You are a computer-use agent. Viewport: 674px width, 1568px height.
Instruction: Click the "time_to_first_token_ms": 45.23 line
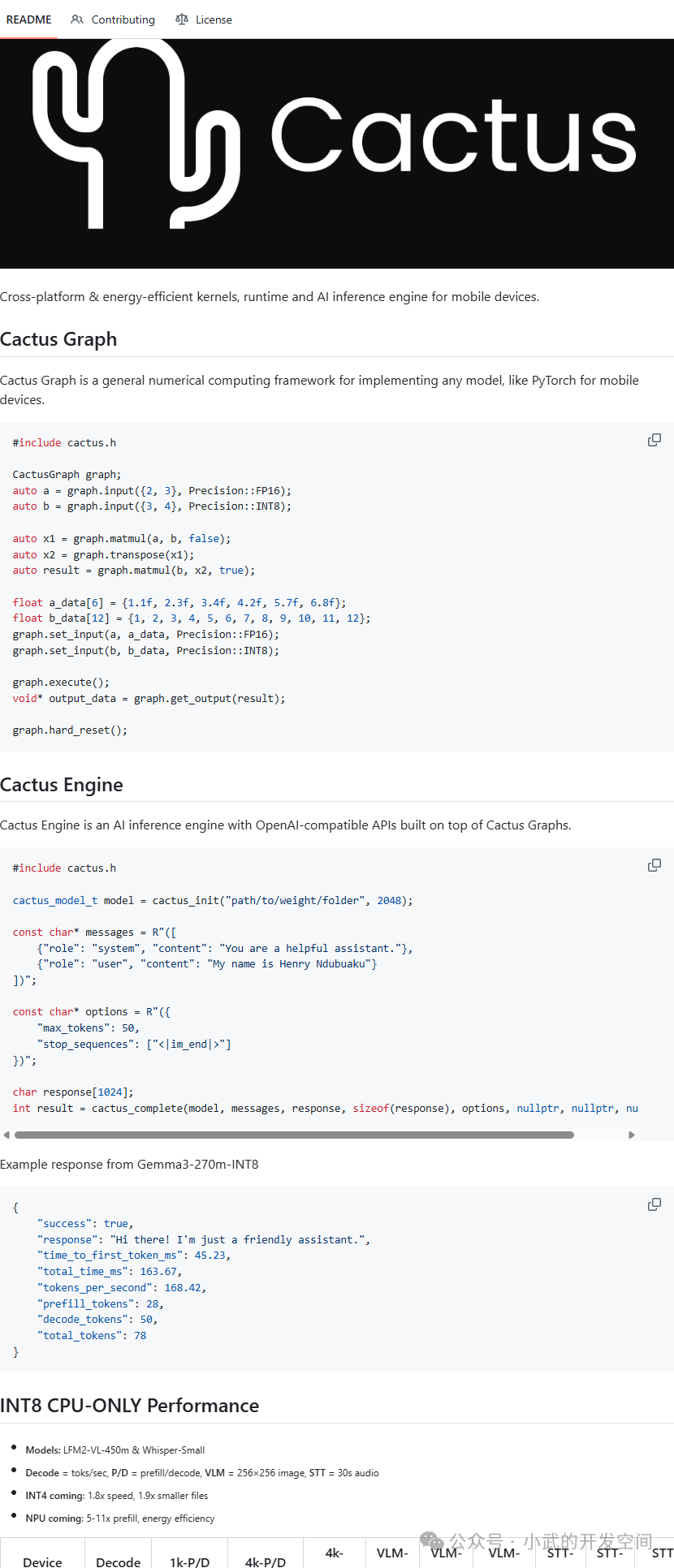[x=134, y=1256]
